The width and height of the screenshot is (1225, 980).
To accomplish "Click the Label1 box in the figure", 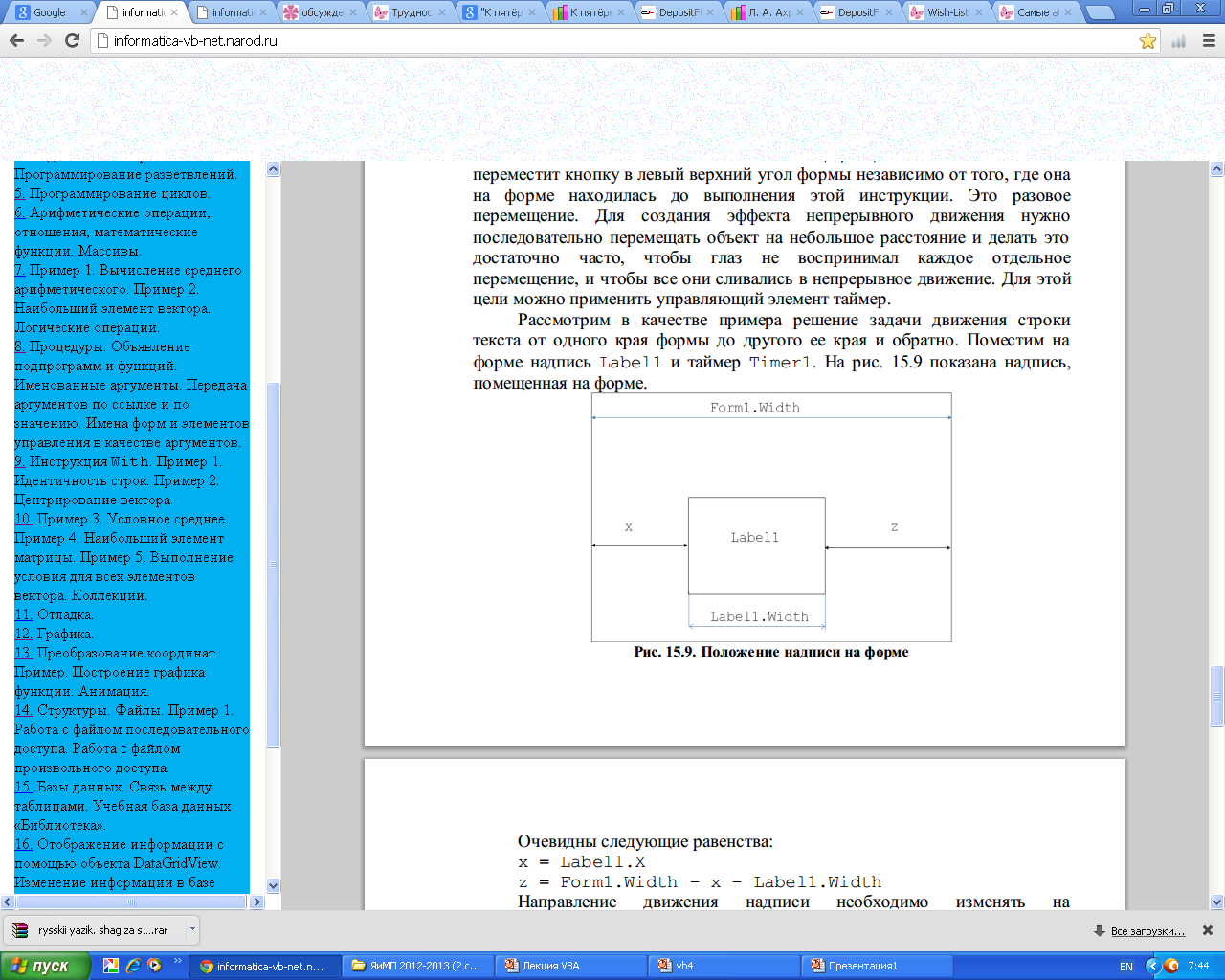I will click(756, 546).
